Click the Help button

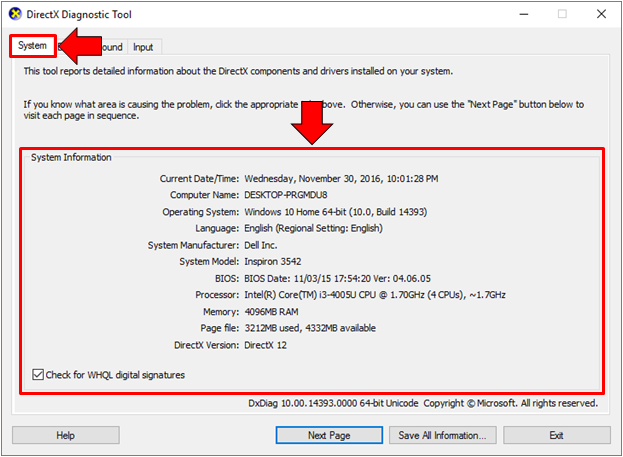[x=66, y=435]
